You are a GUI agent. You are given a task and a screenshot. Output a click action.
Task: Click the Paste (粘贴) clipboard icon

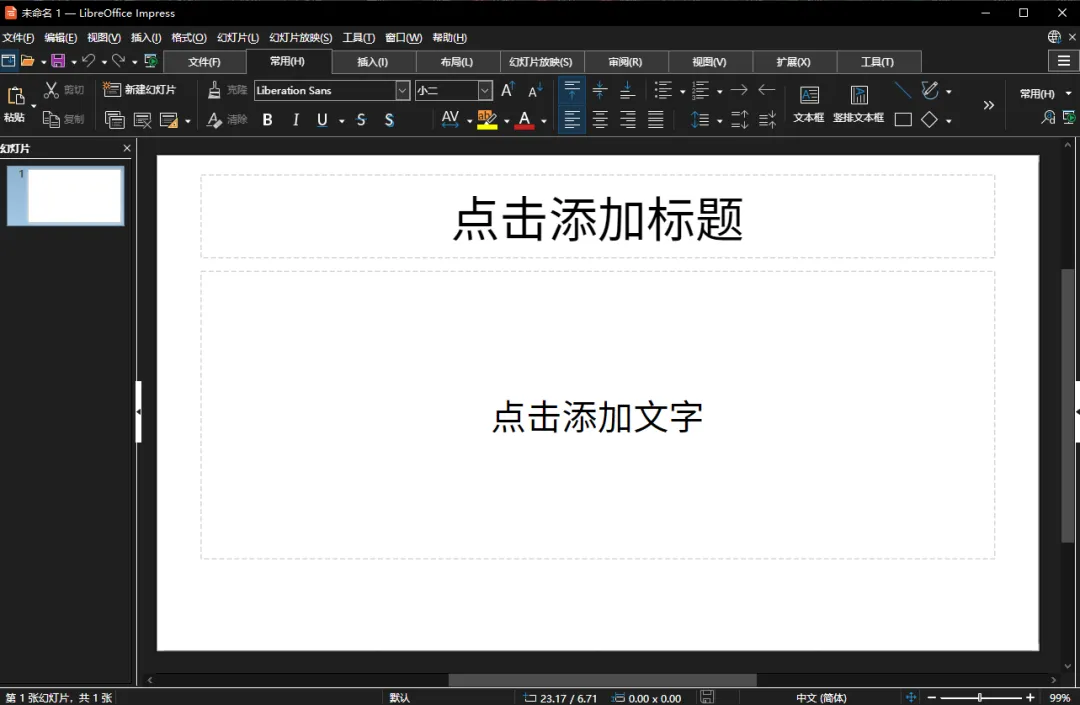click(15, 96)
